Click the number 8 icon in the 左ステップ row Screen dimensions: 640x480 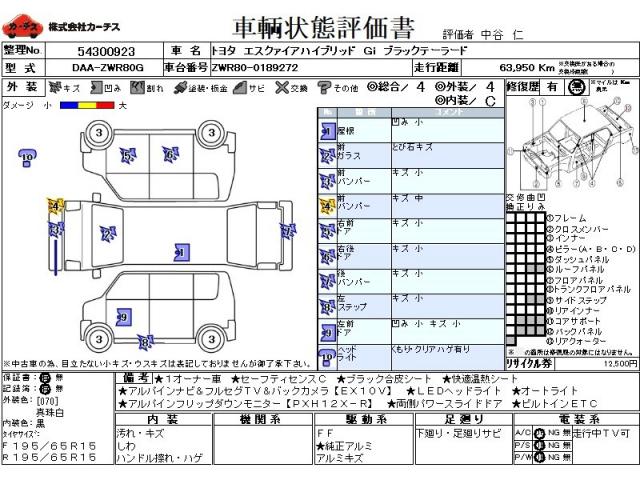(327, 307)
